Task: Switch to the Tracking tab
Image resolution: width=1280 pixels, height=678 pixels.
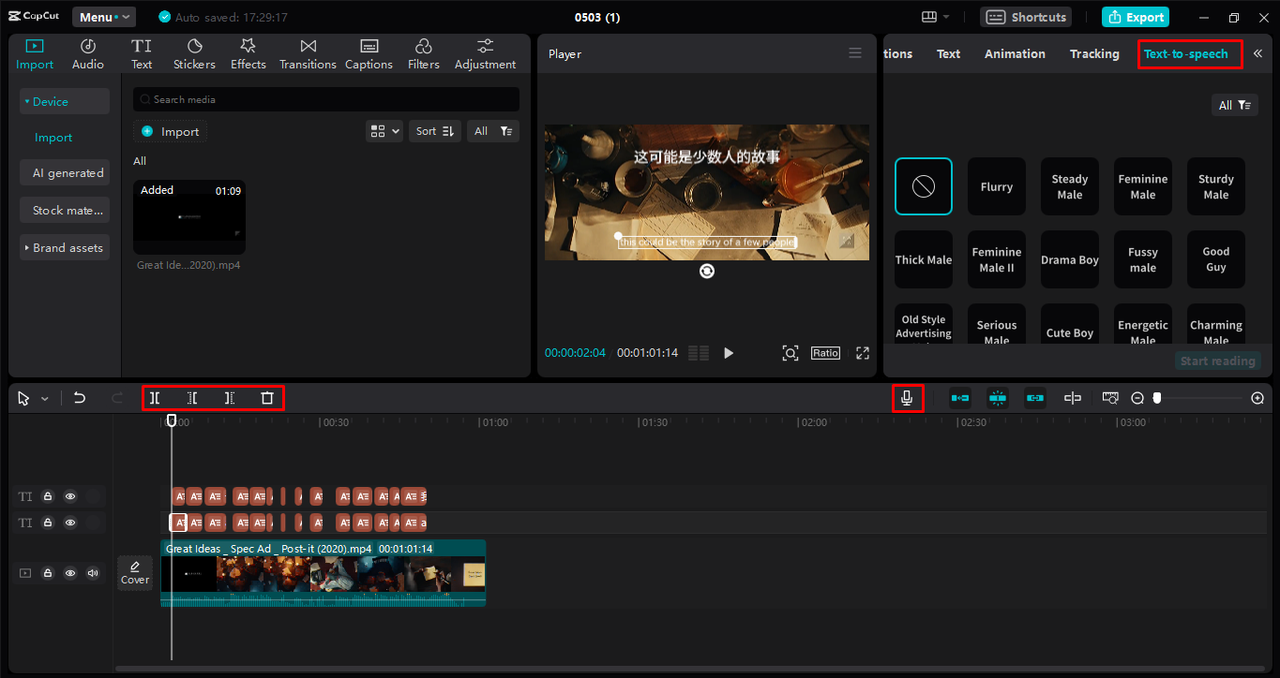Action: point(1094,54)
